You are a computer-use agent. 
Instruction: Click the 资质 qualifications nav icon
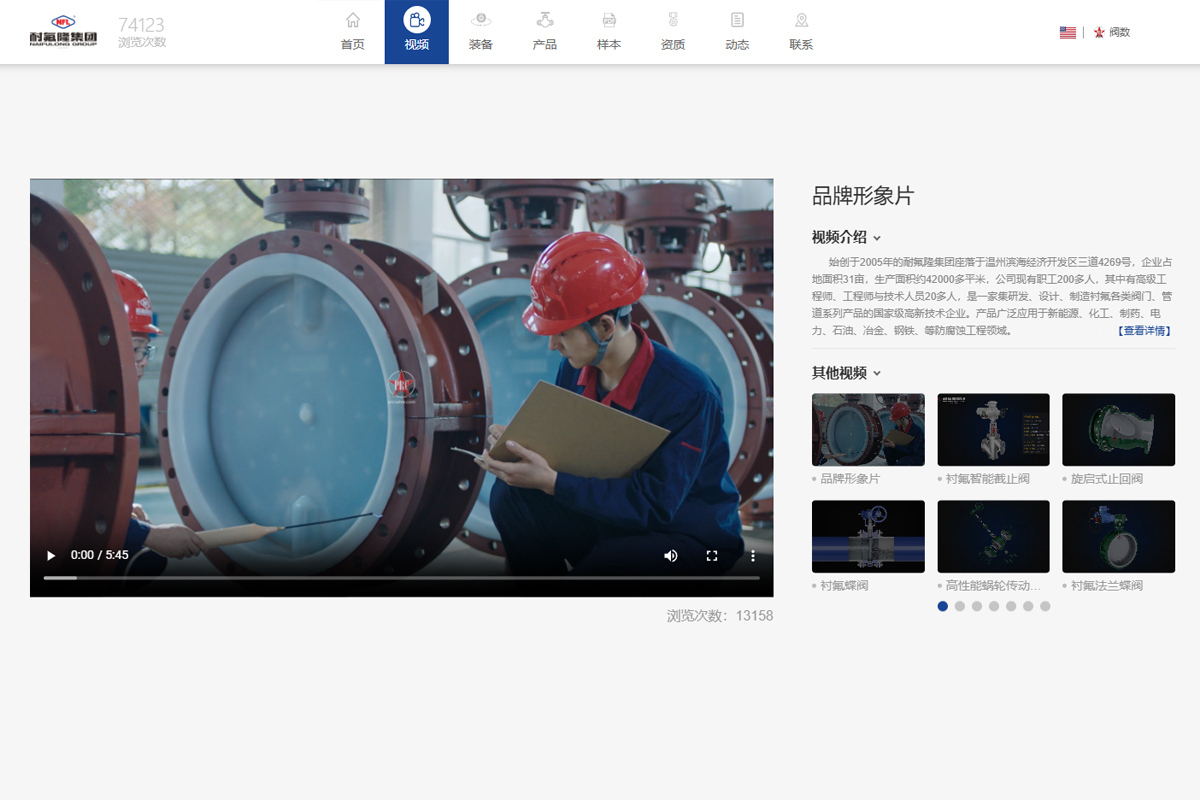(672, 21)
